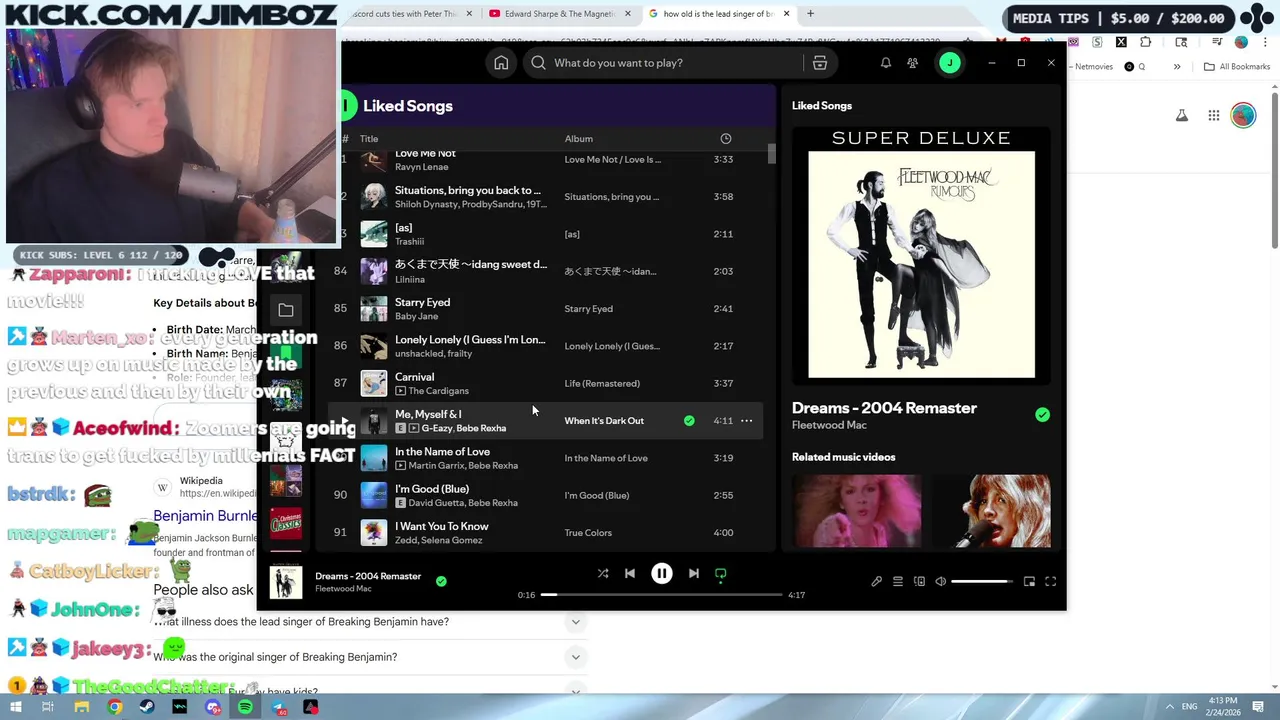Screen dimensions: 1280x720
Task: Sort songs by Album column
Action: coord(578,139)
